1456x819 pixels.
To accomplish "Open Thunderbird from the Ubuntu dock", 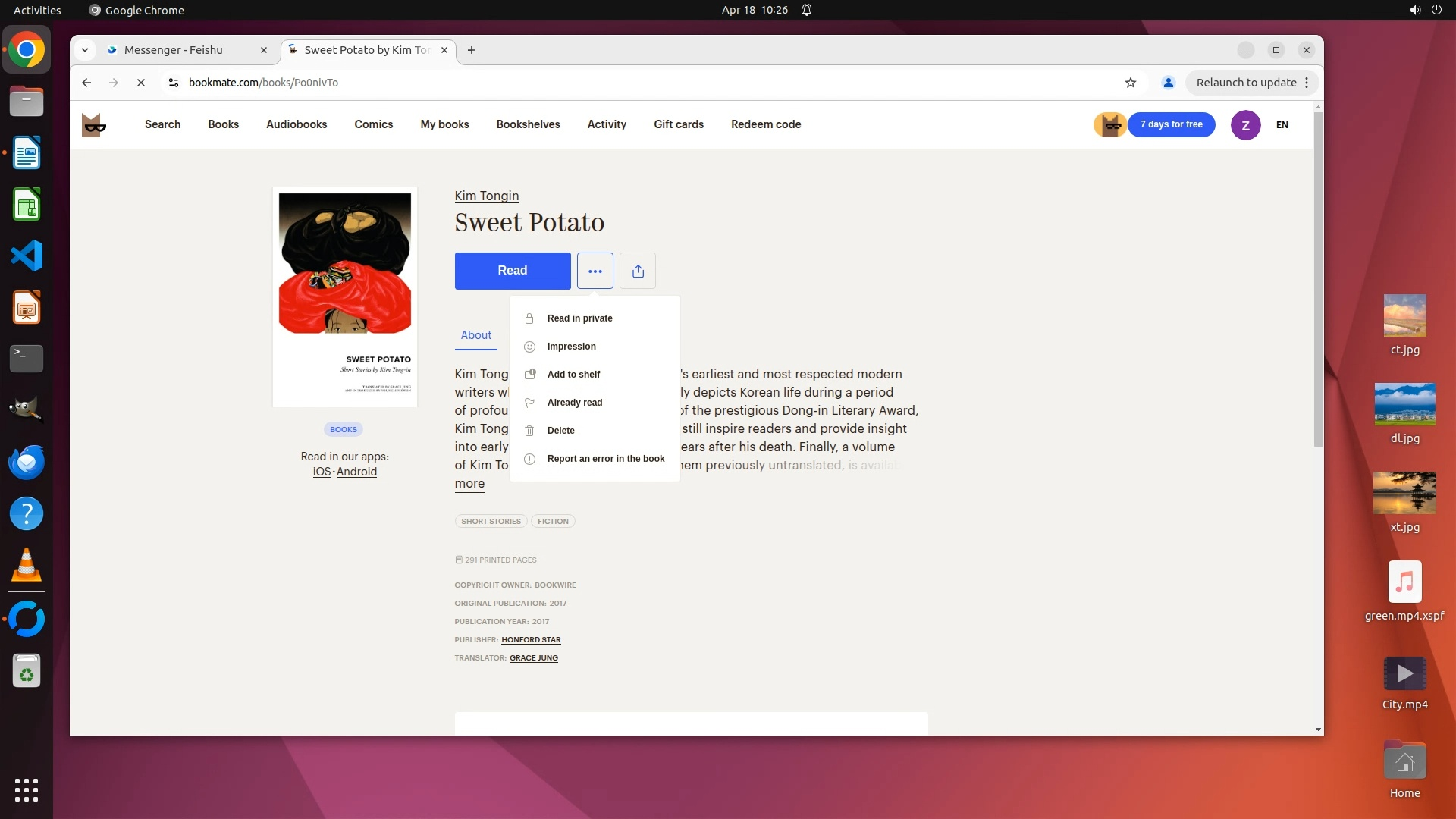I will point(27,463).
